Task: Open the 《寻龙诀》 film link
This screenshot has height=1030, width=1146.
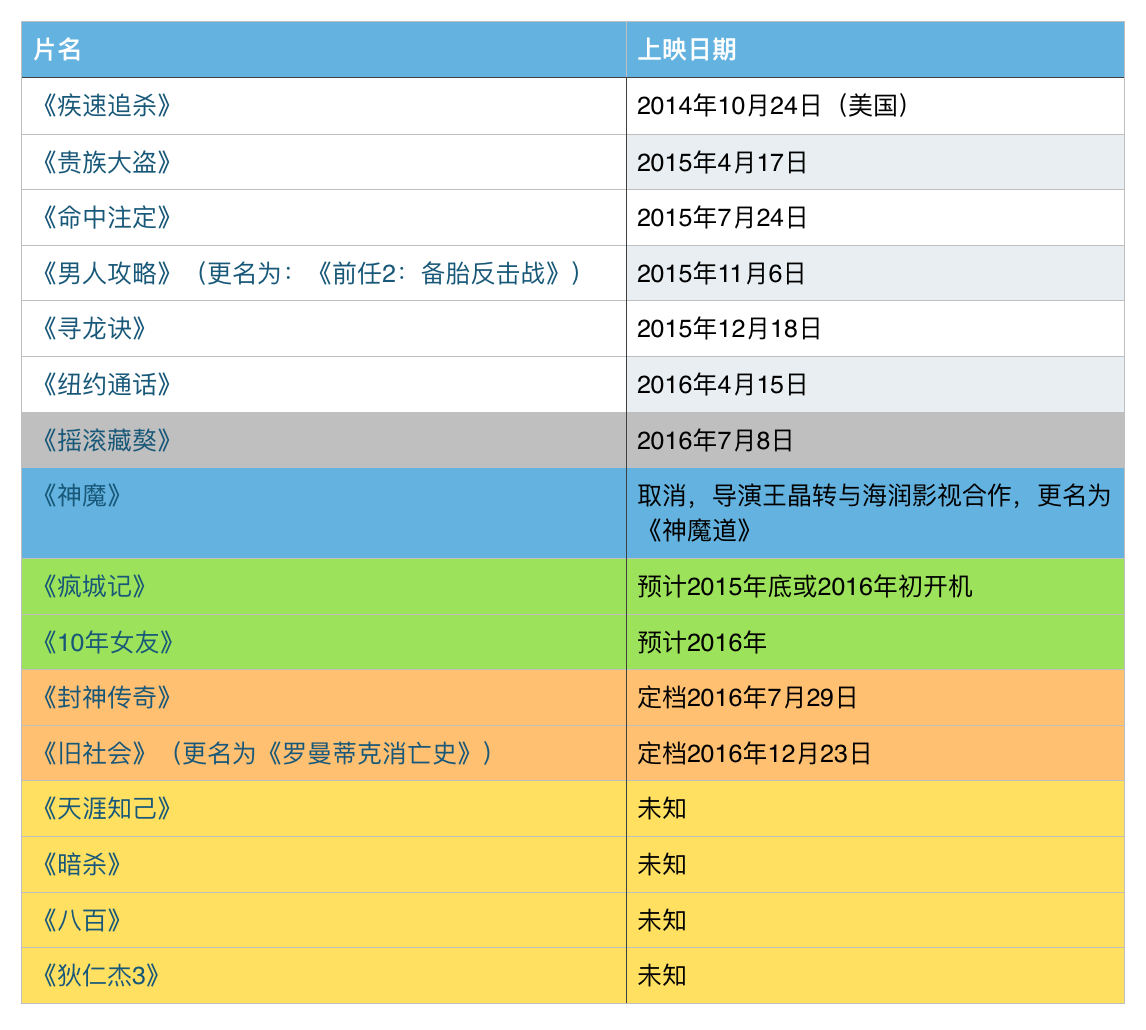Action: click(95, 329)
